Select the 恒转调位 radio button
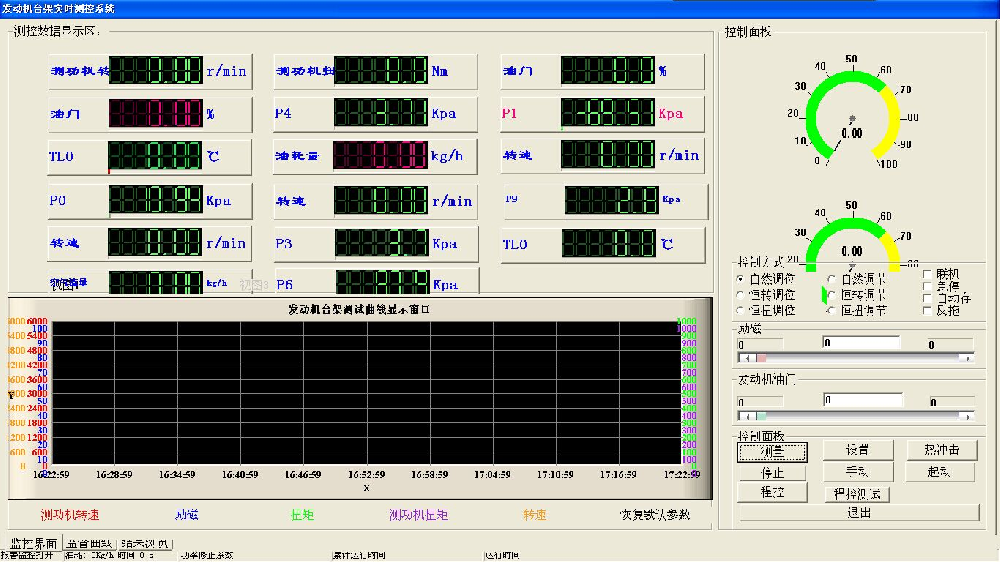Screen dimensions: 1000x562 (x=740, y=295)
